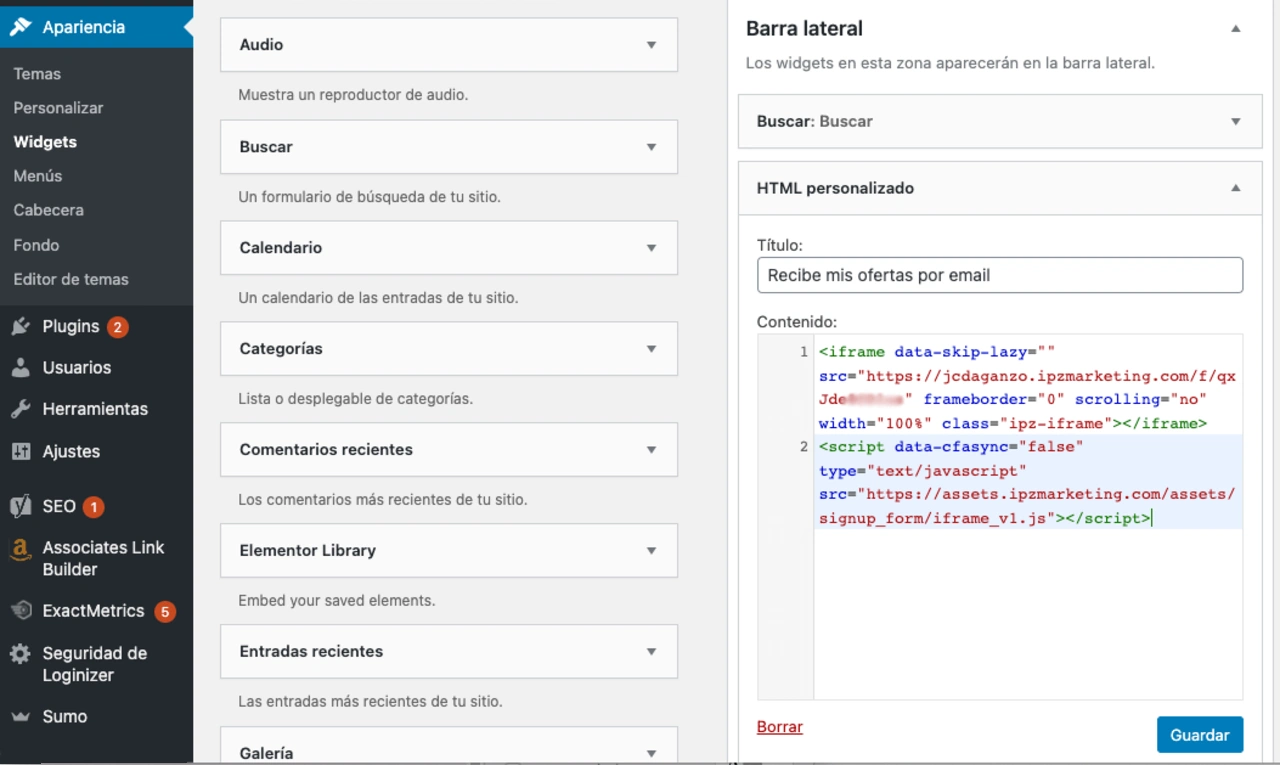The image size is (1280, 765).
Task: Click the HTML personalizado widget title
Action: point(835,188)
